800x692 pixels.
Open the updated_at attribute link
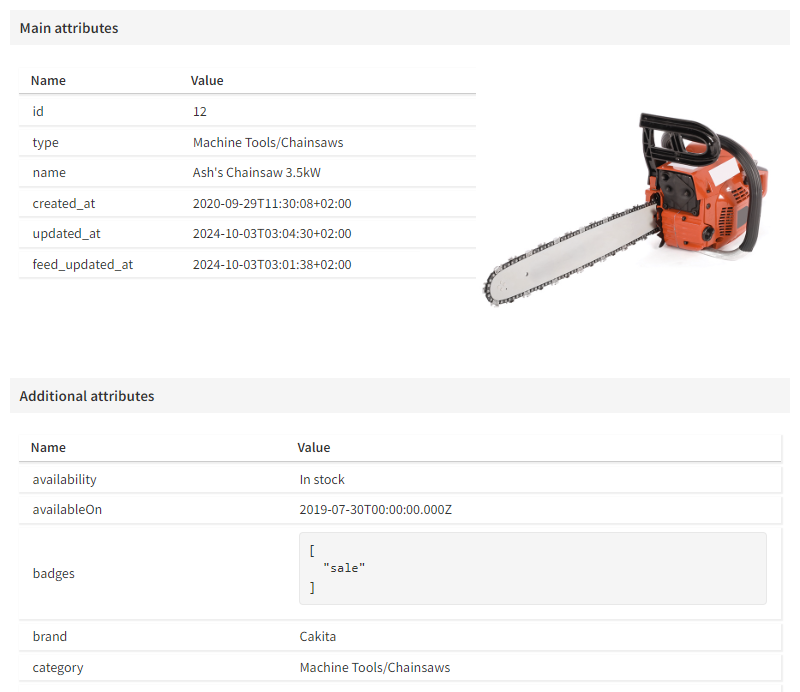point(64,233)
